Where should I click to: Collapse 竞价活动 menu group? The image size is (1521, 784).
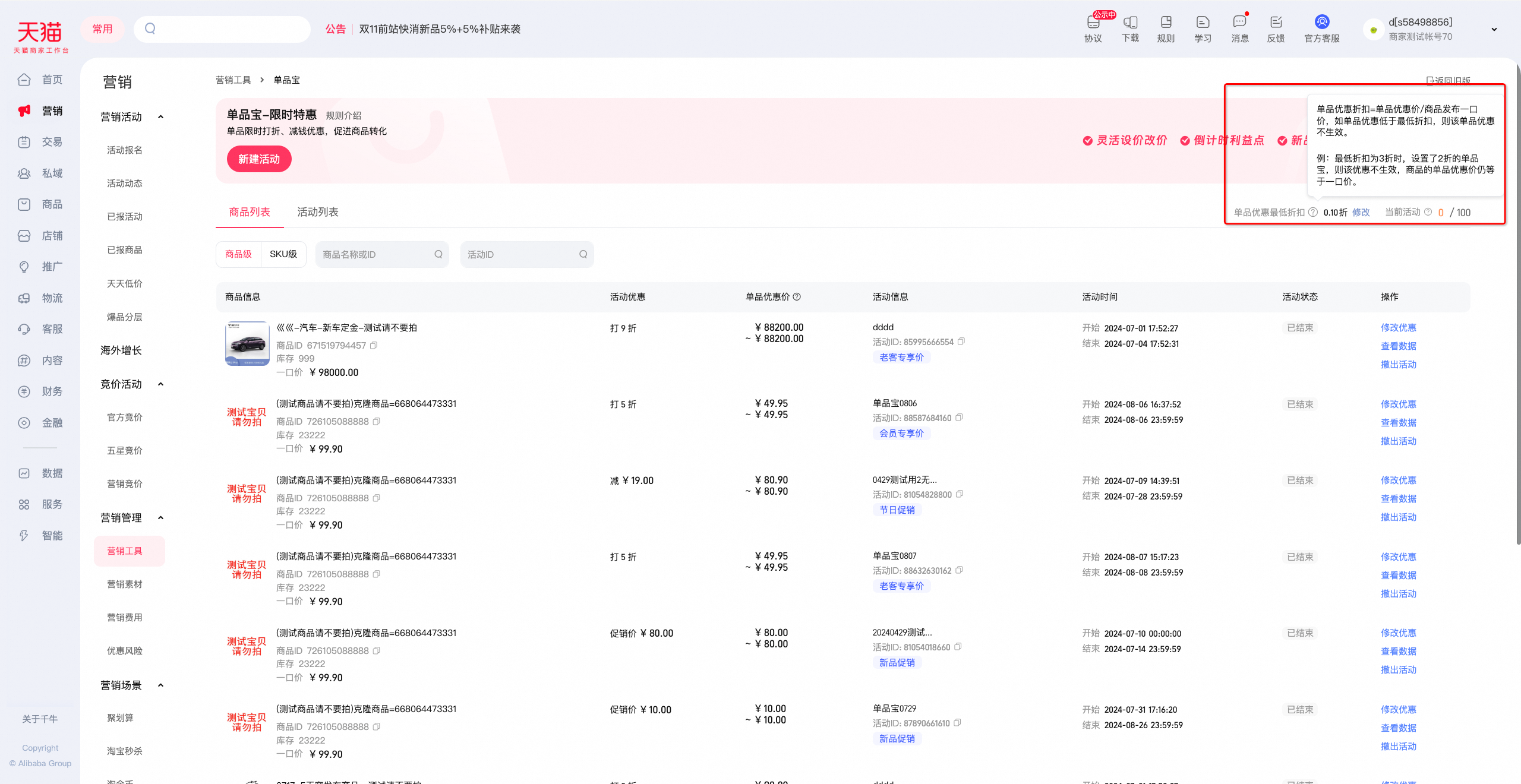[x=160, y=384]
